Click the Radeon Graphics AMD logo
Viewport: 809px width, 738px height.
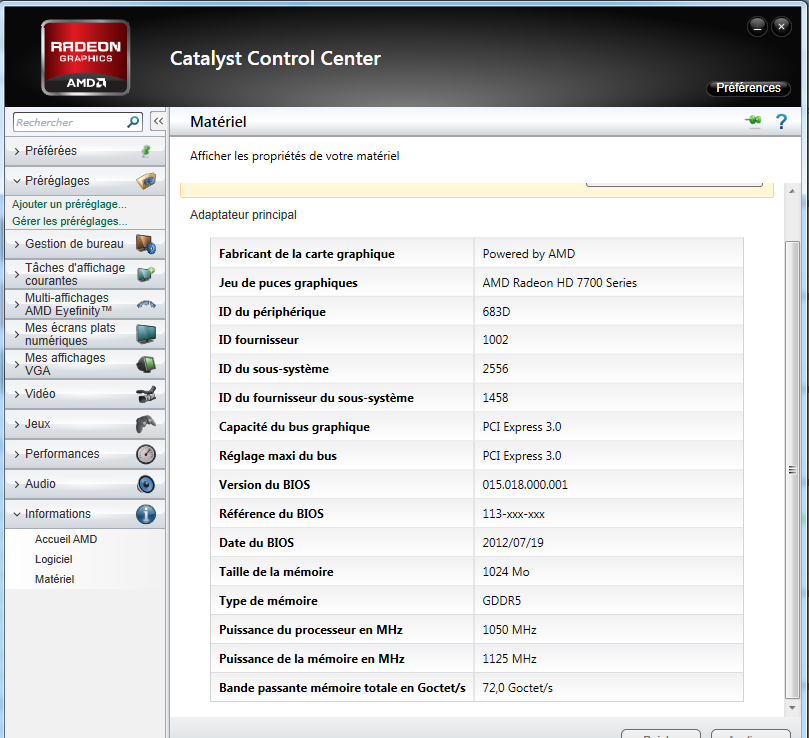click(86, 58)
